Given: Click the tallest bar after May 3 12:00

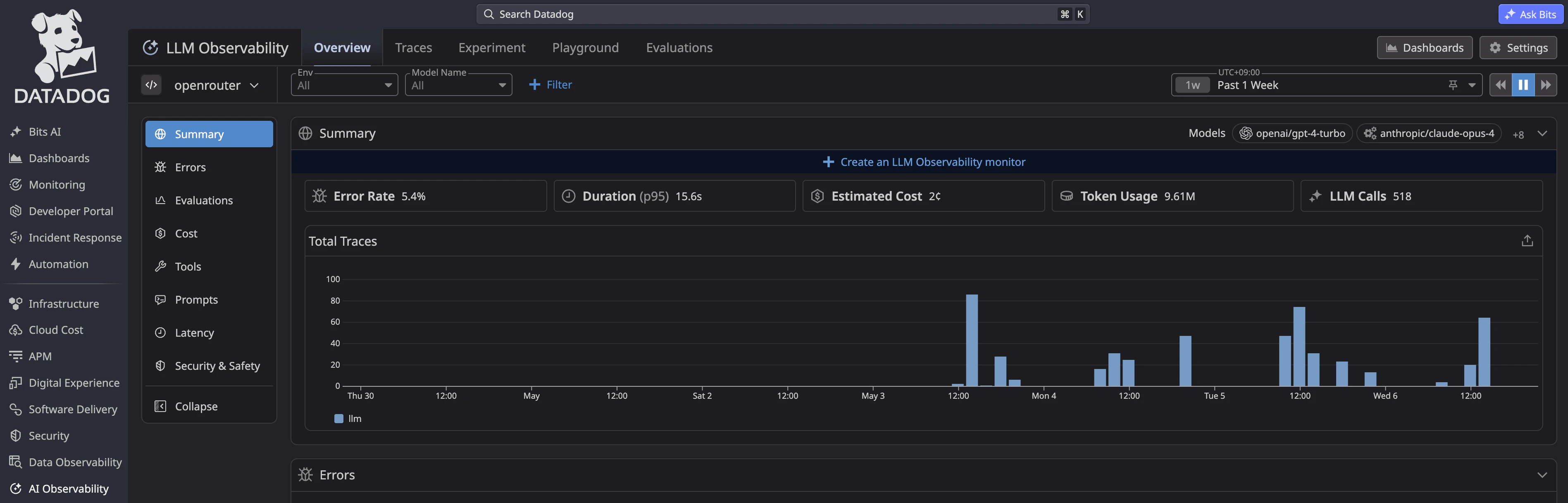Looking at the screenshot, I should tap(972, 340).
